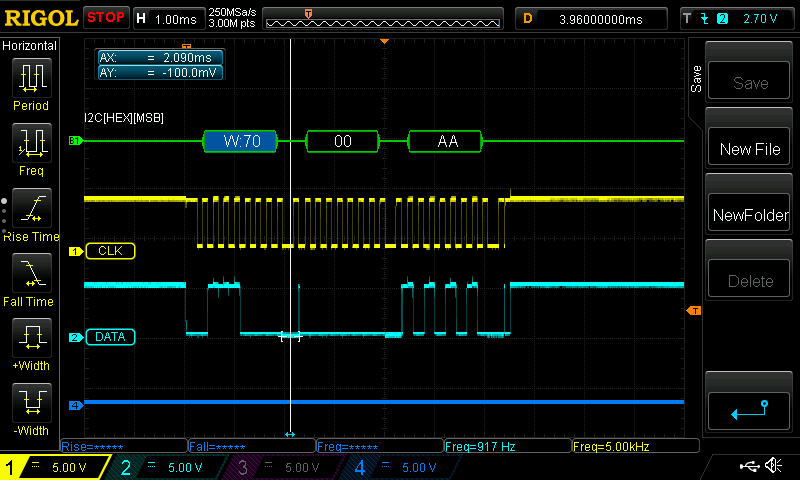Click the Horizontal menu title
Image resolution: width=800 pixels, height=480 pixels.
pyautogui.click(x=29, y=46)
